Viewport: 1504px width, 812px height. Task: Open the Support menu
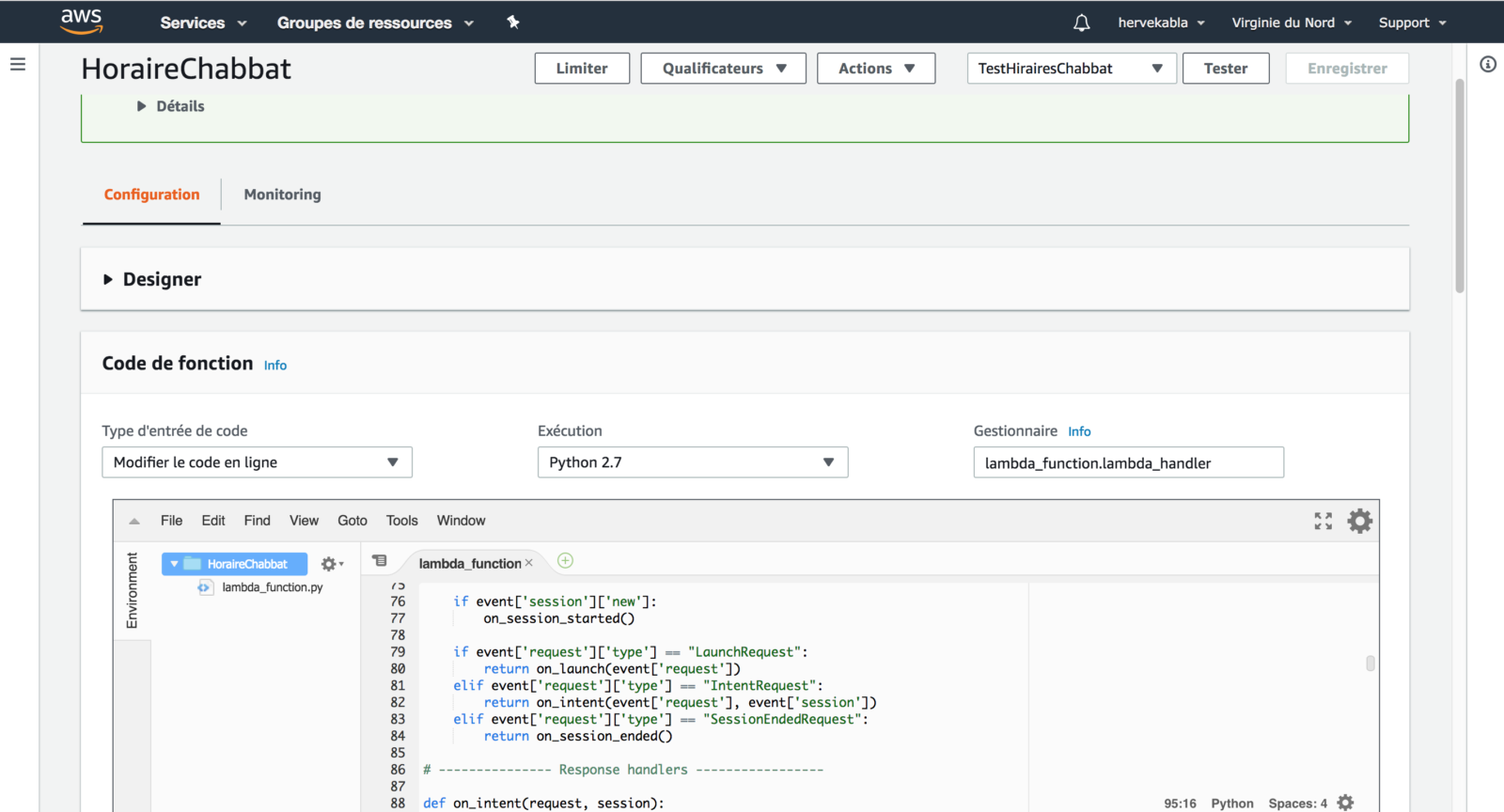[x=1413, y=23]
